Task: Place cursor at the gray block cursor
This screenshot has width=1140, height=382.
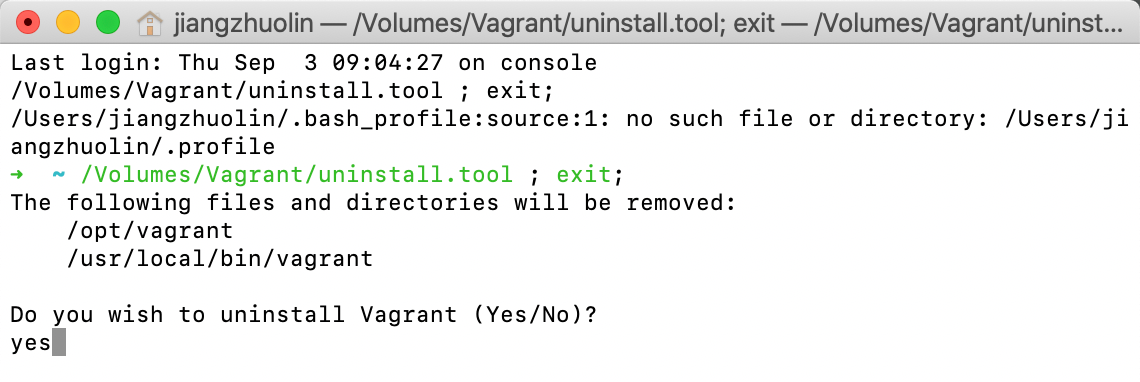Action: click(x=59, y=342)
